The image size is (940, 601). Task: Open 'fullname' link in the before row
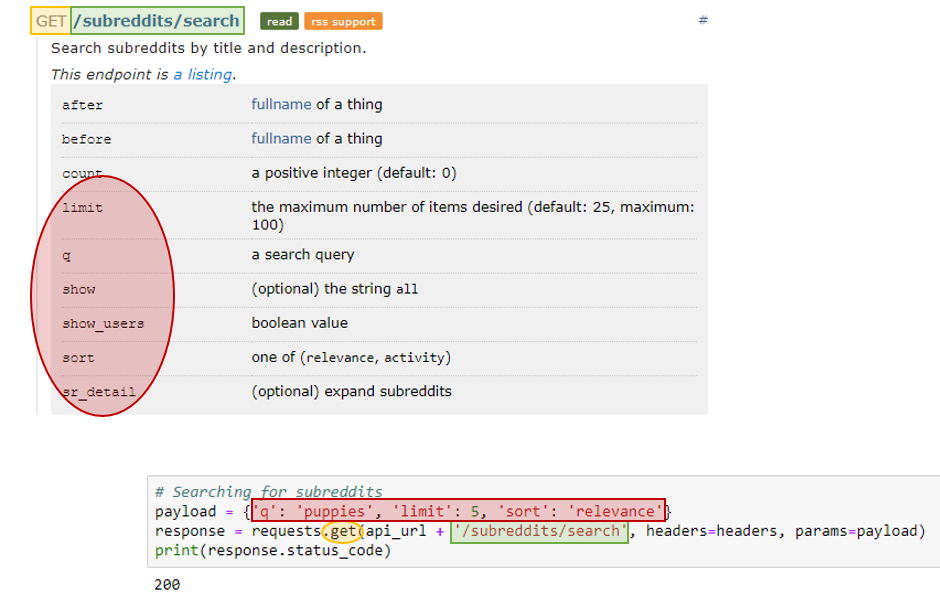coord(281,139)
